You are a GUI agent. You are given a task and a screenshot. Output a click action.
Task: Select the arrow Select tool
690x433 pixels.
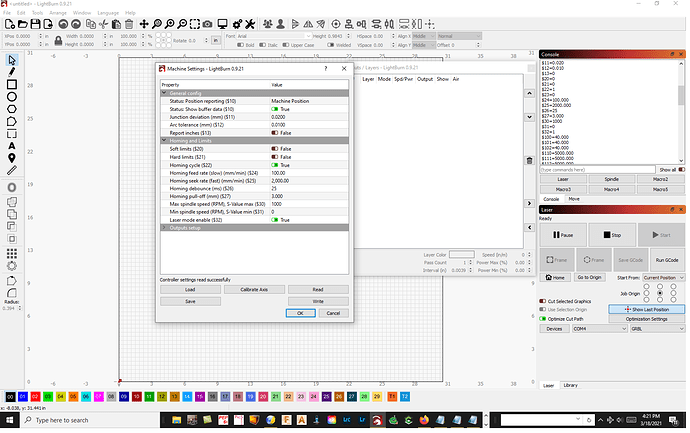[x=12, y=60]
